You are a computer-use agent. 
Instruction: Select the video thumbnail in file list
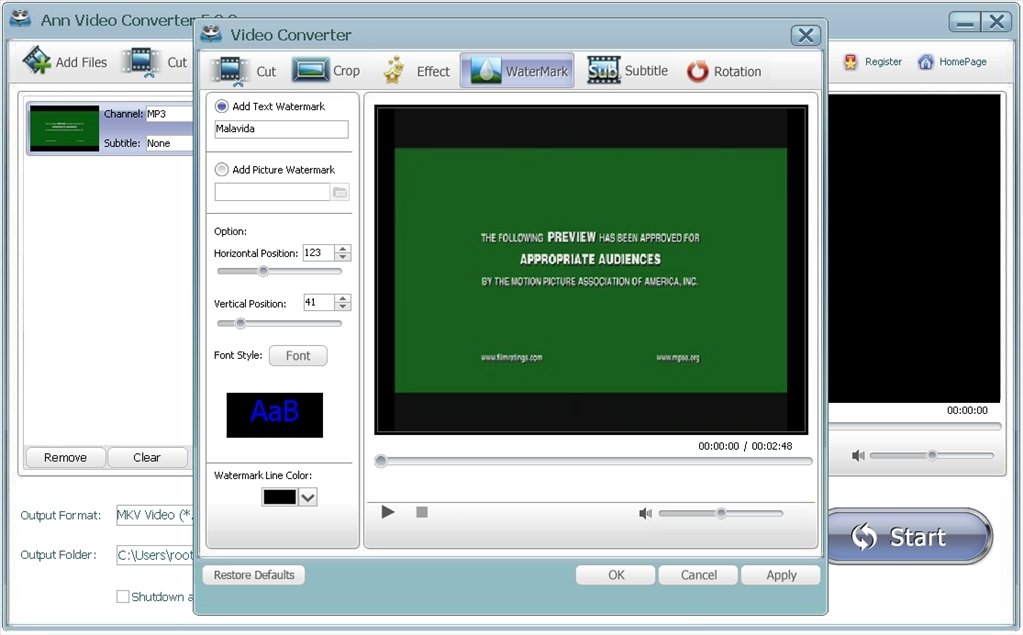pos(65,128)
